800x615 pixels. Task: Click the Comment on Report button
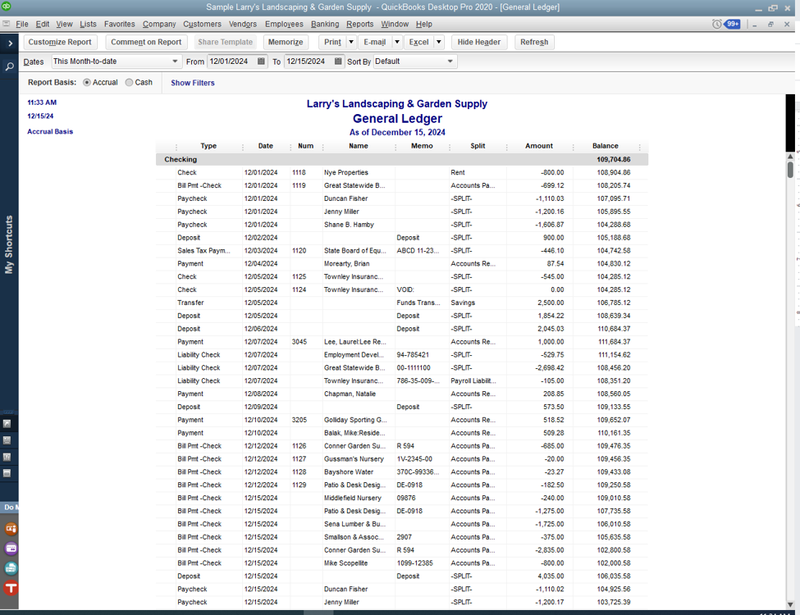tap(146, 42)
